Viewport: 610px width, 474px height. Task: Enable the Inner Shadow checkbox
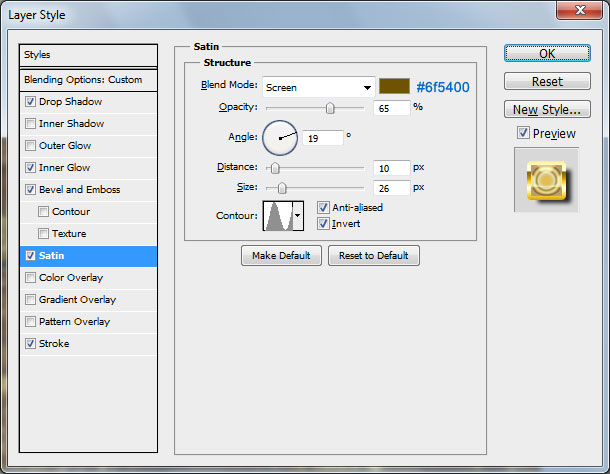coord(30,123)
